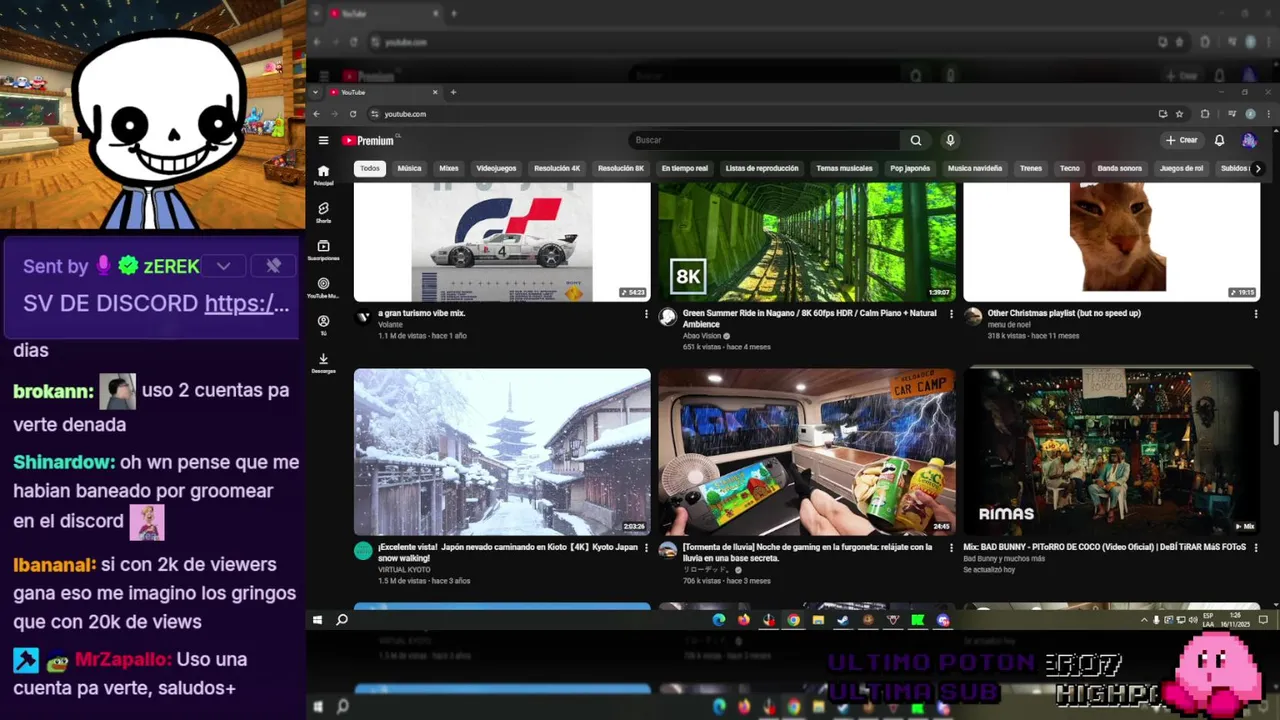Open the Discord https link in chat
This screenshot has width=1280, height=720.
[x=247, y=304]
